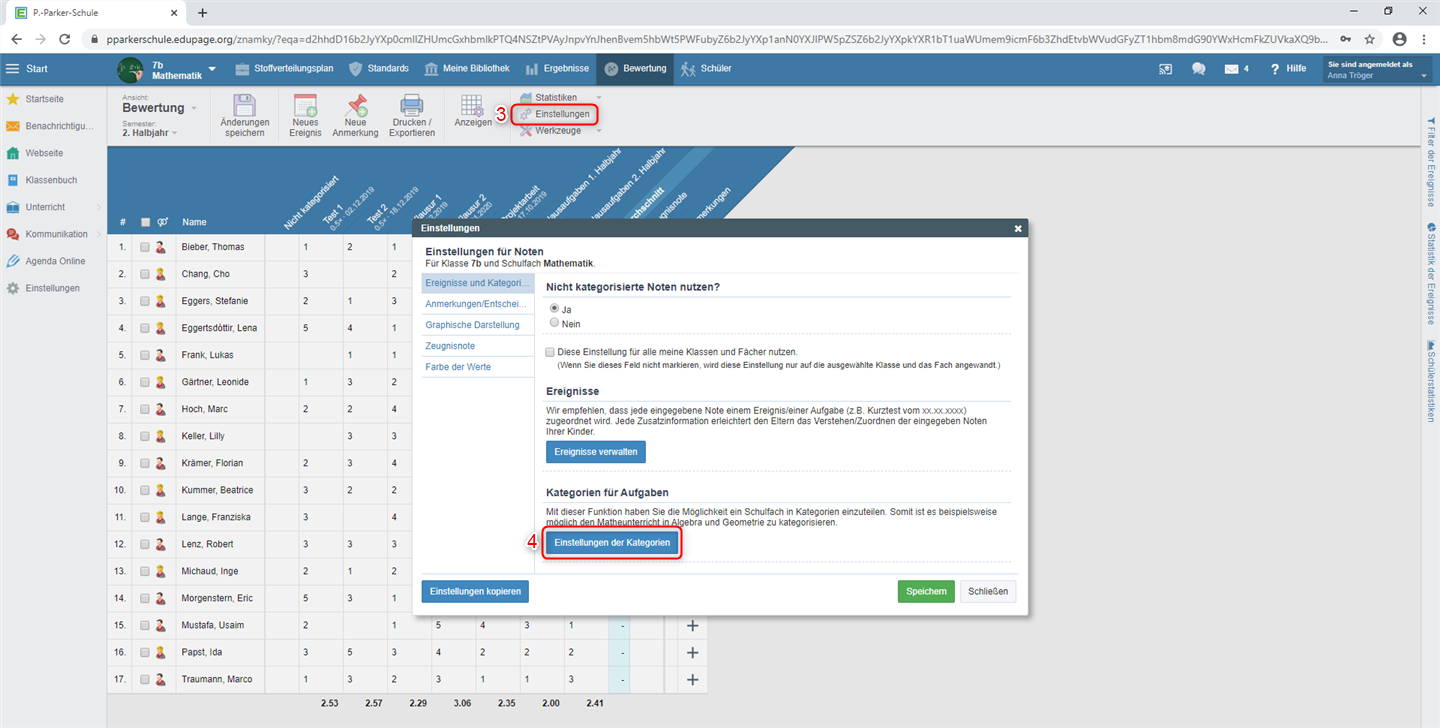Open the Stoffverteilungsplan menu item

(284, 69)
